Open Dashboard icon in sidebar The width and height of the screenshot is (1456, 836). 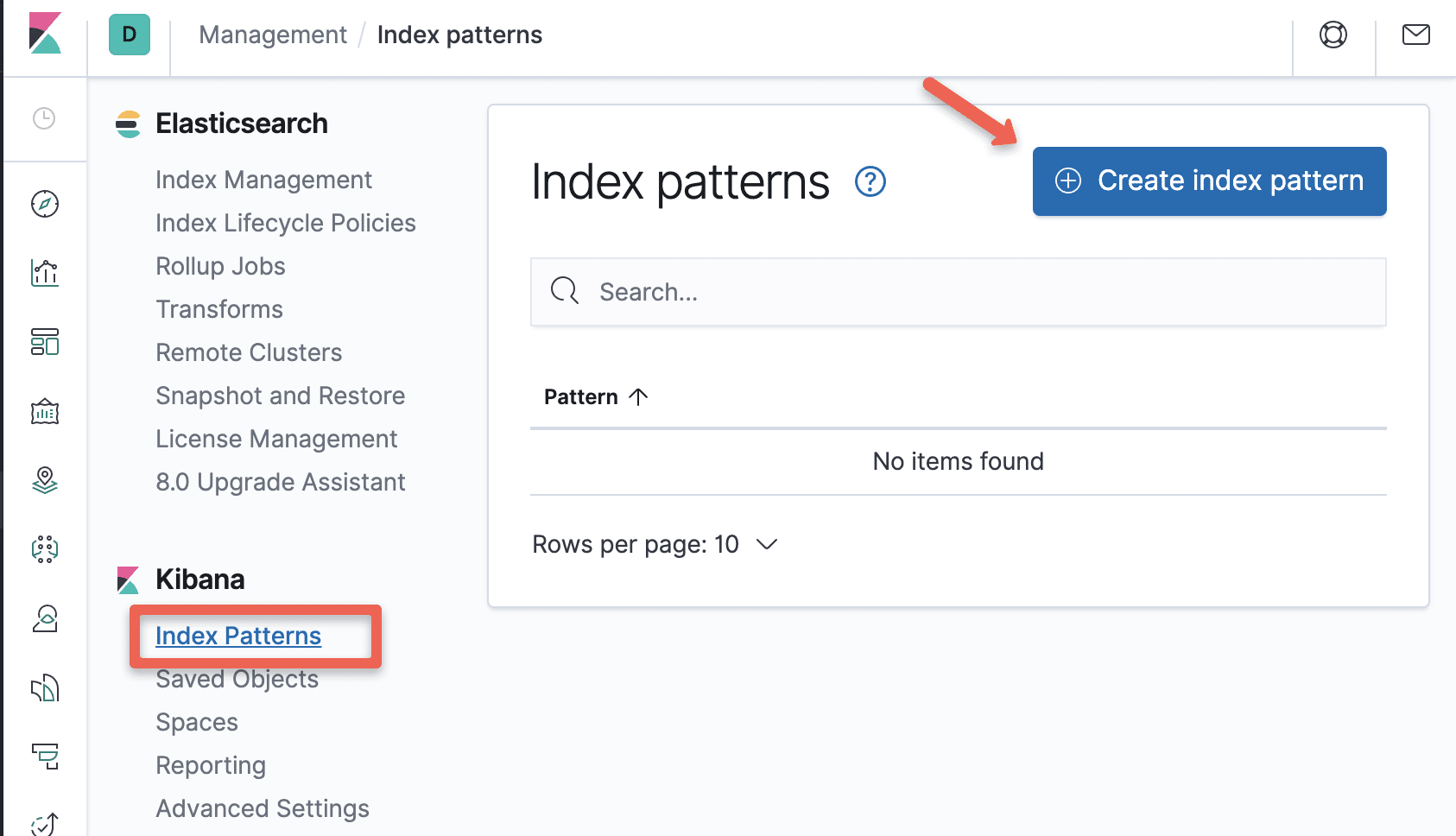click(45, 342)
